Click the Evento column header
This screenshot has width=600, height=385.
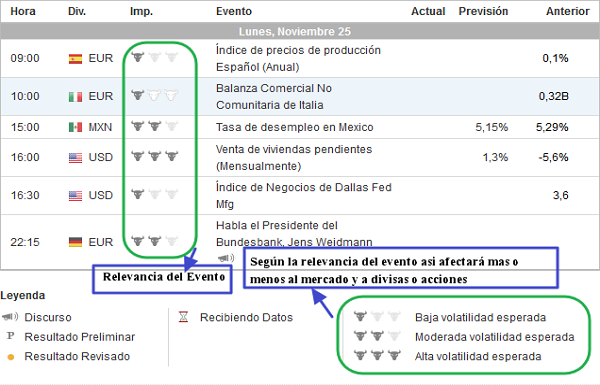click(x=234, y=11)
